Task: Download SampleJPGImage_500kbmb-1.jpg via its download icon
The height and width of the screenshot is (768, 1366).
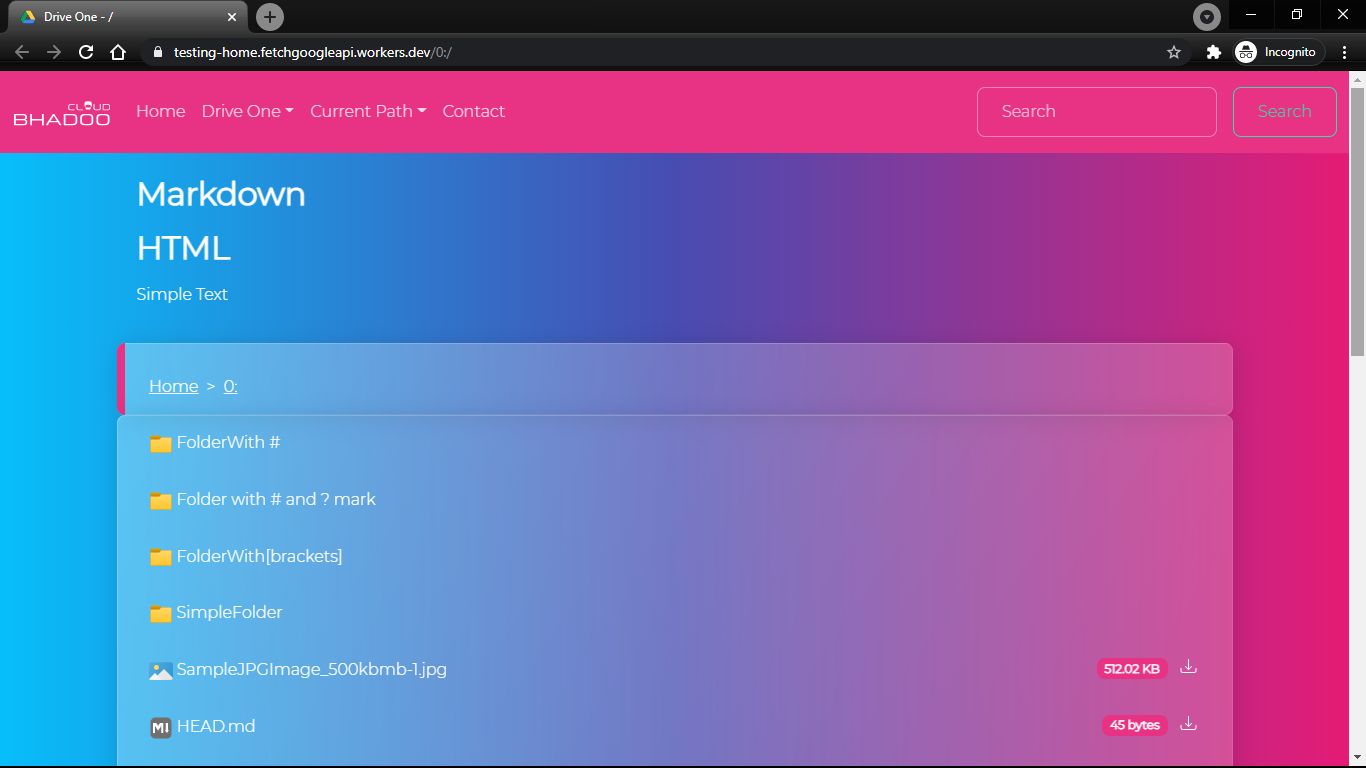Action: click(1188, 667)
